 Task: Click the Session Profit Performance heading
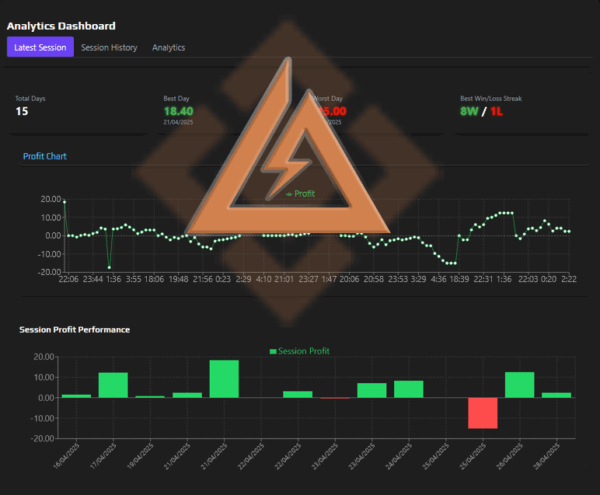[74, 329]
